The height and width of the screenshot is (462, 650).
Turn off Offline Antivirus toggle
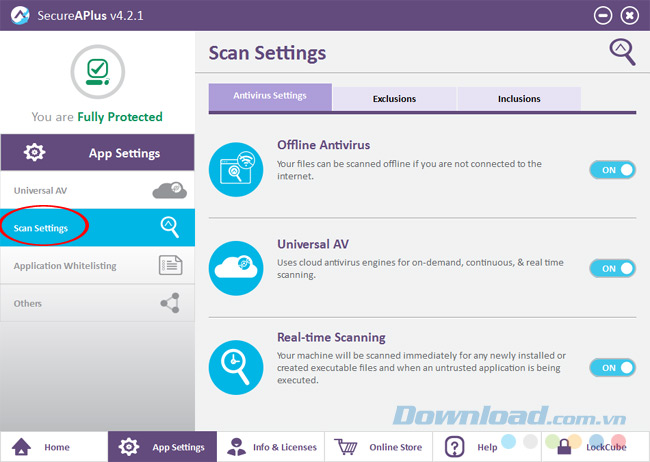click(613, 170)
